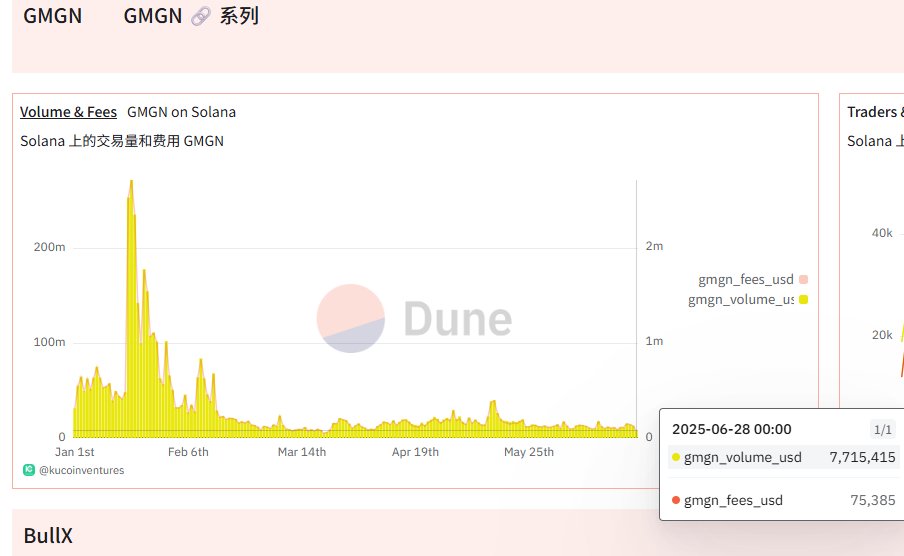Viewport: 904px width, 556px height.
Task: Click the May 25th axis label
Action: (x=529, y=452)
